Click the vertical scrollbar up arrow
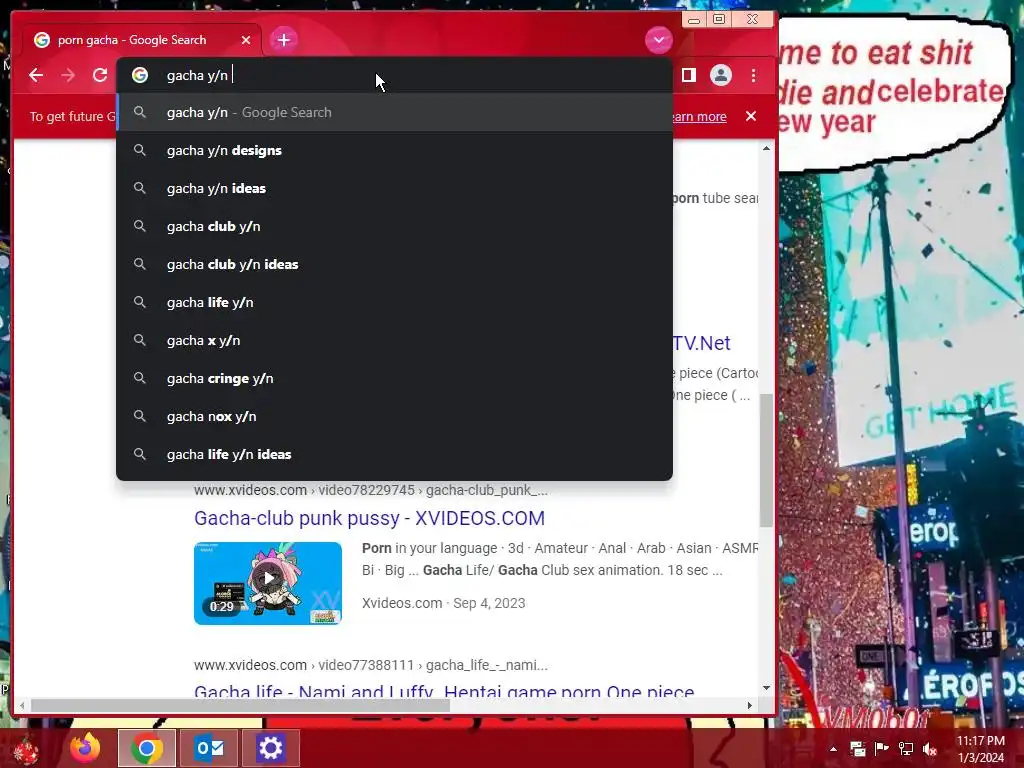 (766, 149)
